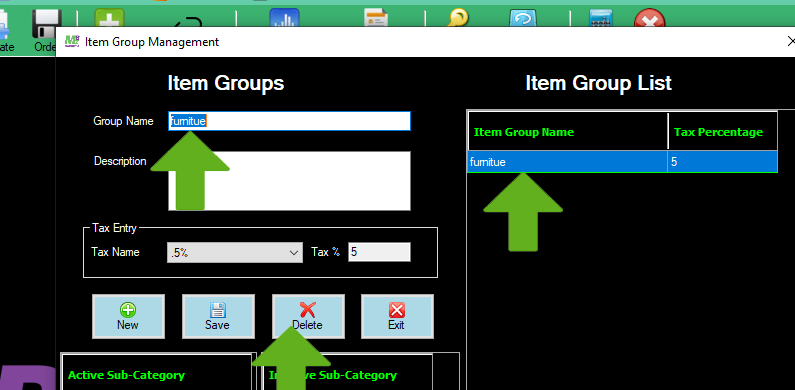Click the ID card icon in main toolbar
Image resolution: width=795 pixels, height=390 pixels.
[377, 18]
